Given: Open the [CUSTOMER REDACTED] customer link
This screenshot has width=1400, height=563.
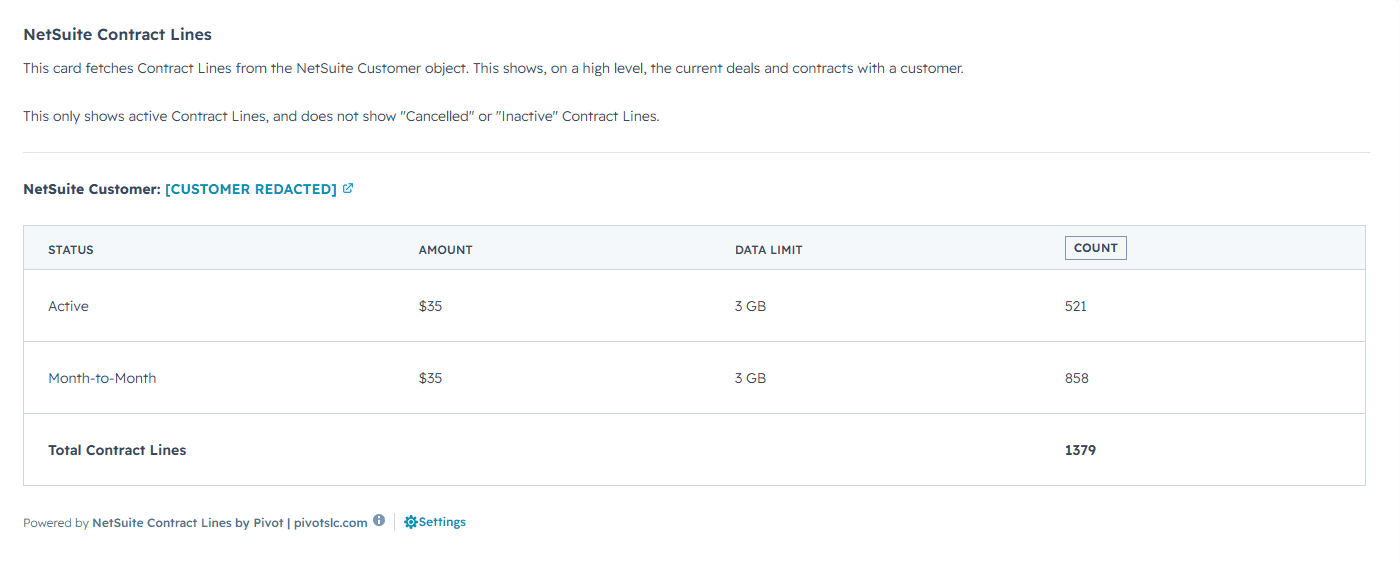Looking at the screenshot, I should coord(251,189).
